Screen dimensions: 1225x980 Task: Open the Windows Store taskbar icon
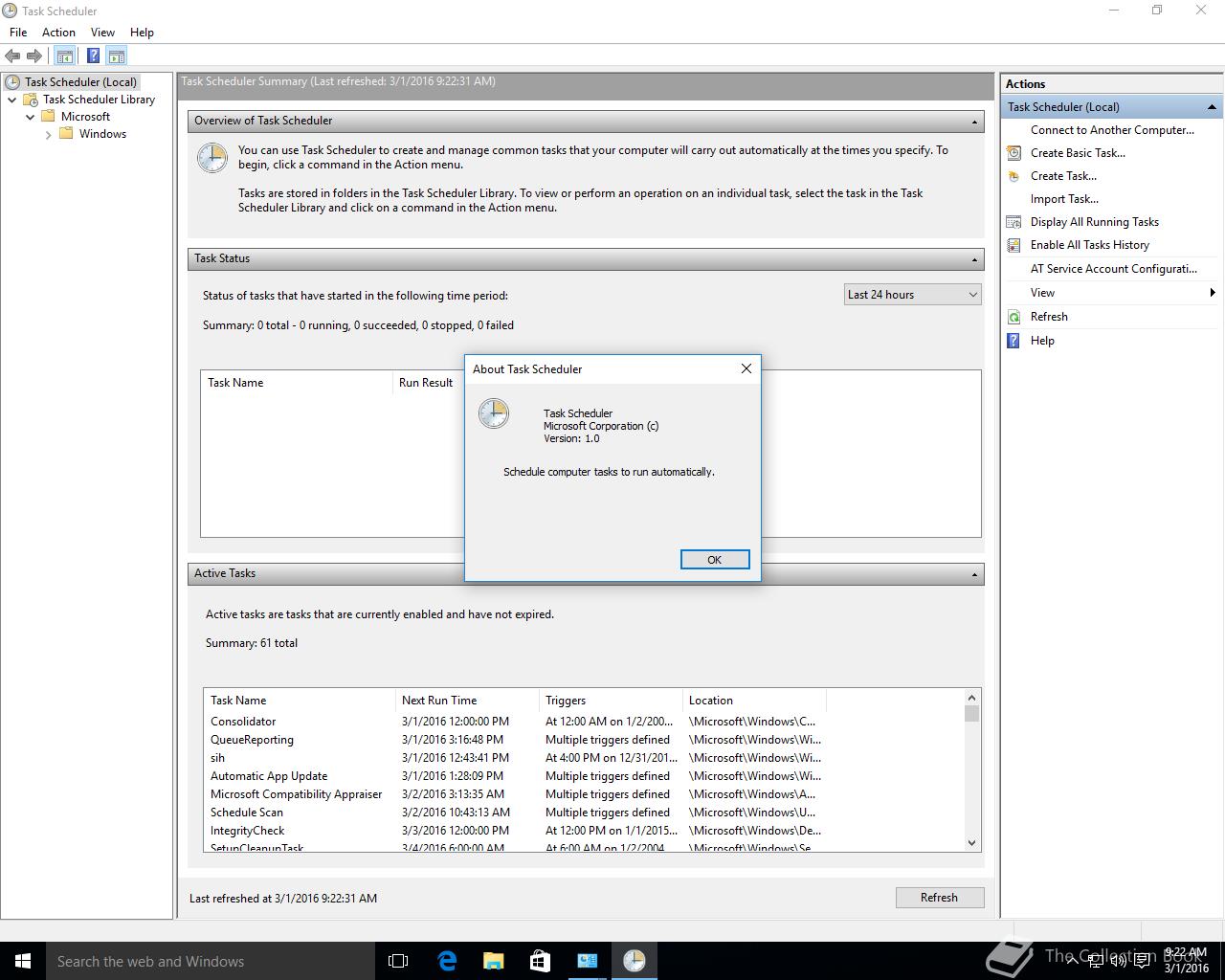pos(540,961)
